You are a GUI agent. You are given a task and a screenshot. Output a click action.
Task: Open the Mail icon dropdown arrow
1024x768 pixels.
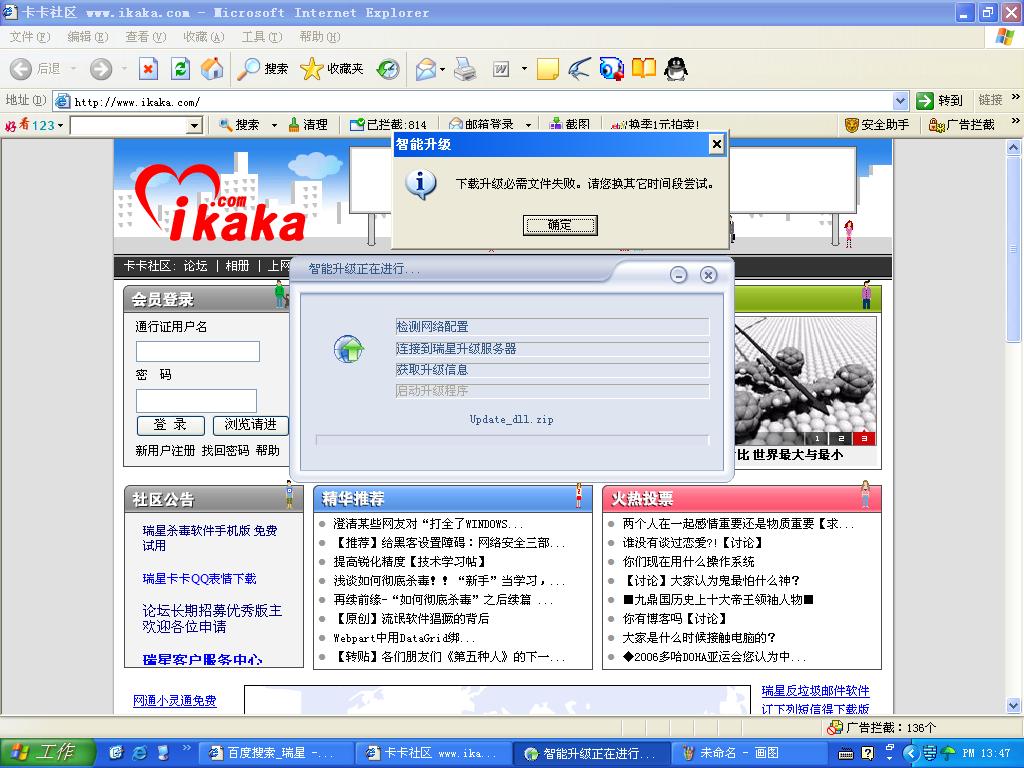[443, 69]
